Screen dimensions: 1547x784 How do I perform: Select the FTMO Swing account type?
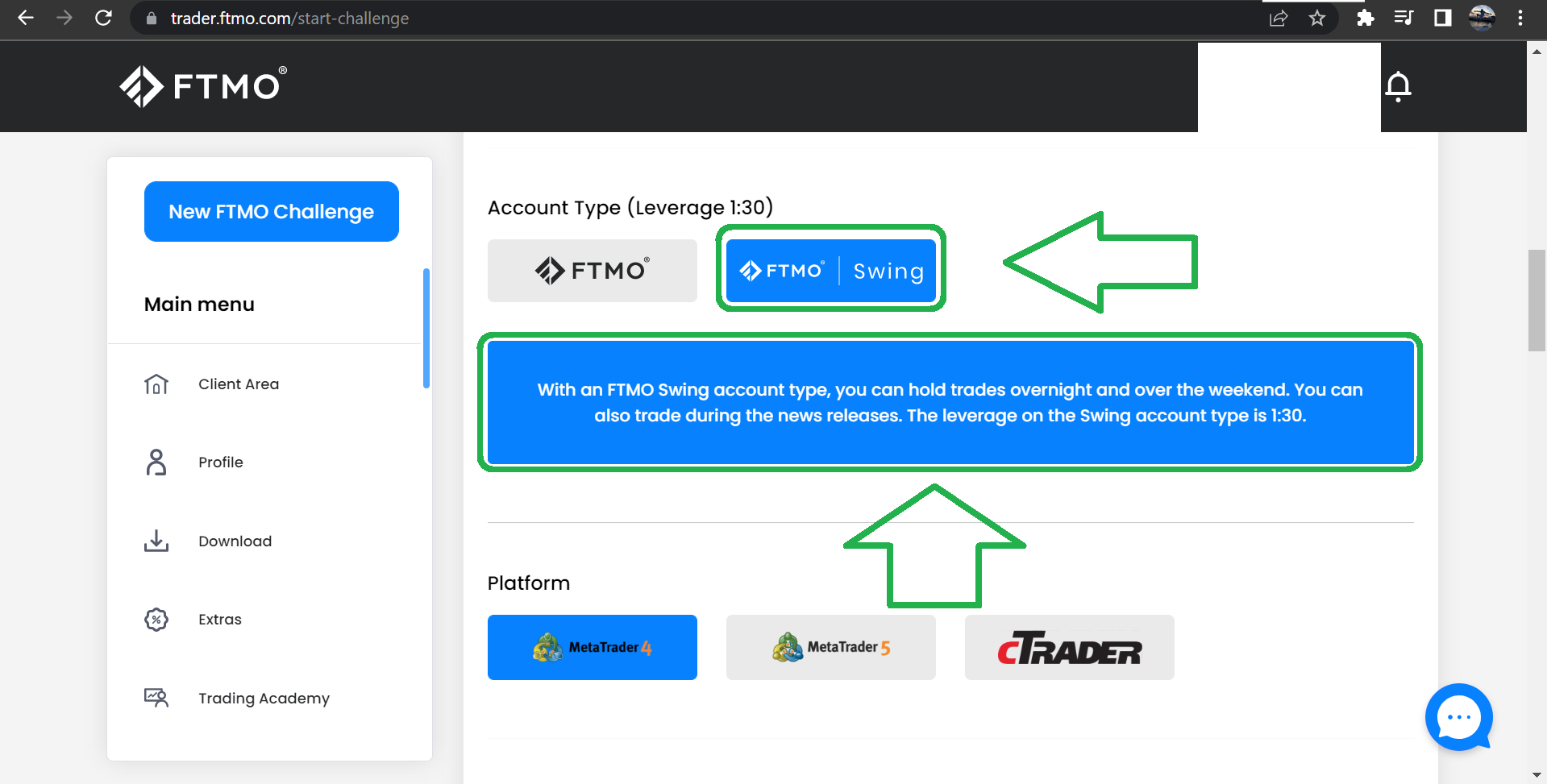click(831, 271)
